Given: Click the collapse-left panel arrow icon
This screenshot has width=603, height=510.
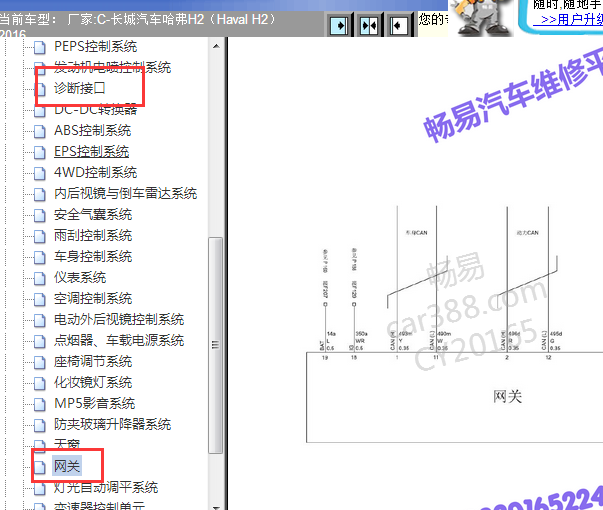Looking at the screenshot, I should click(x=398, y=25).
